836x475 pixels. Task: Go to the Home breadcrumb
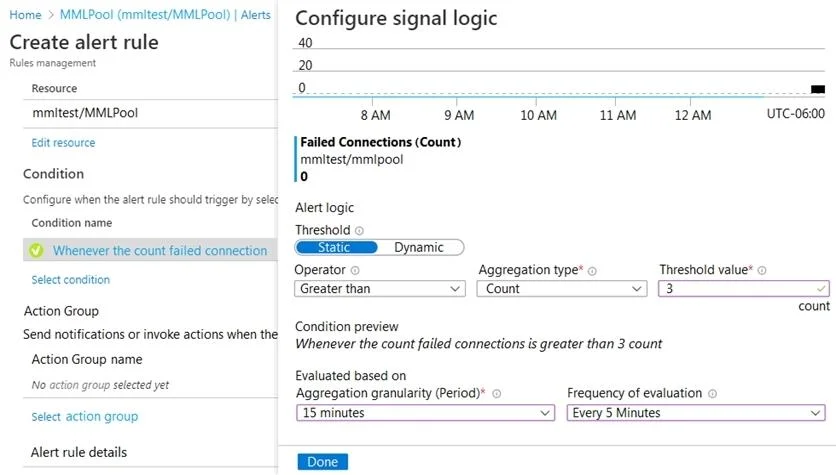pyautogui.click(x=25, y=15)
